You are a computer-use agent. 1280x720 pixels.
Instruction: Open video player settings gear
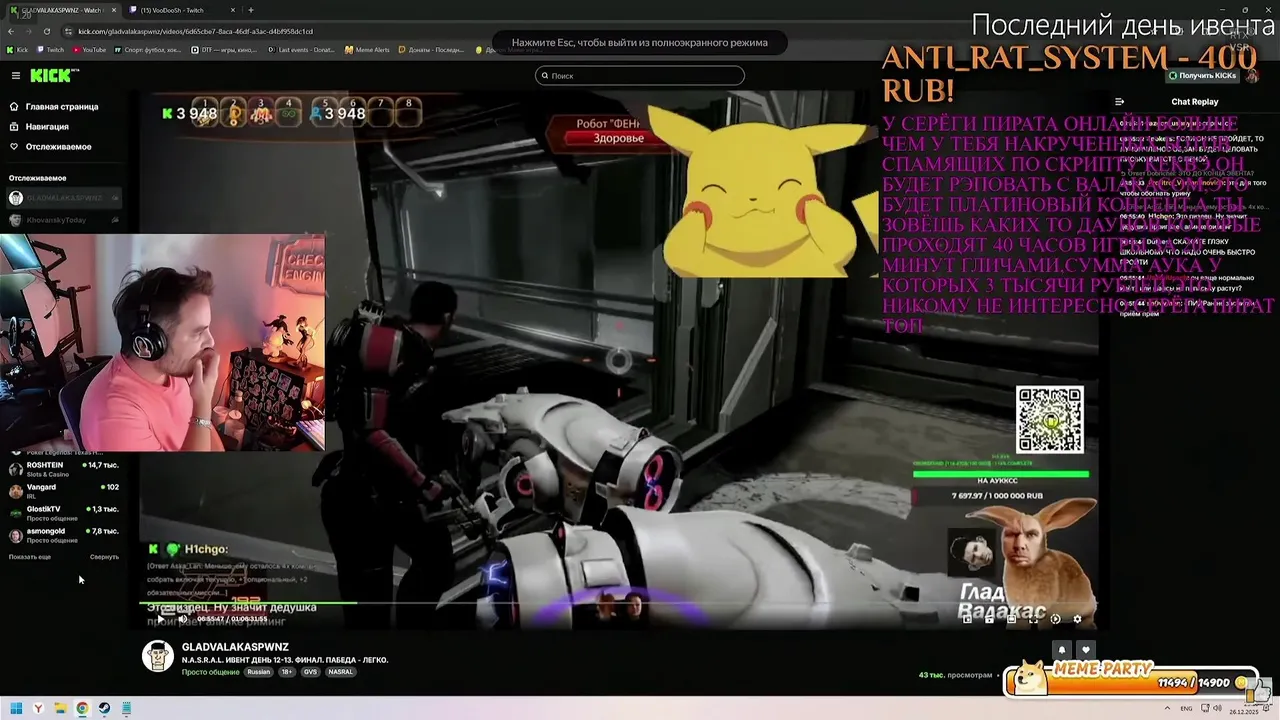tap(1077, 619)
